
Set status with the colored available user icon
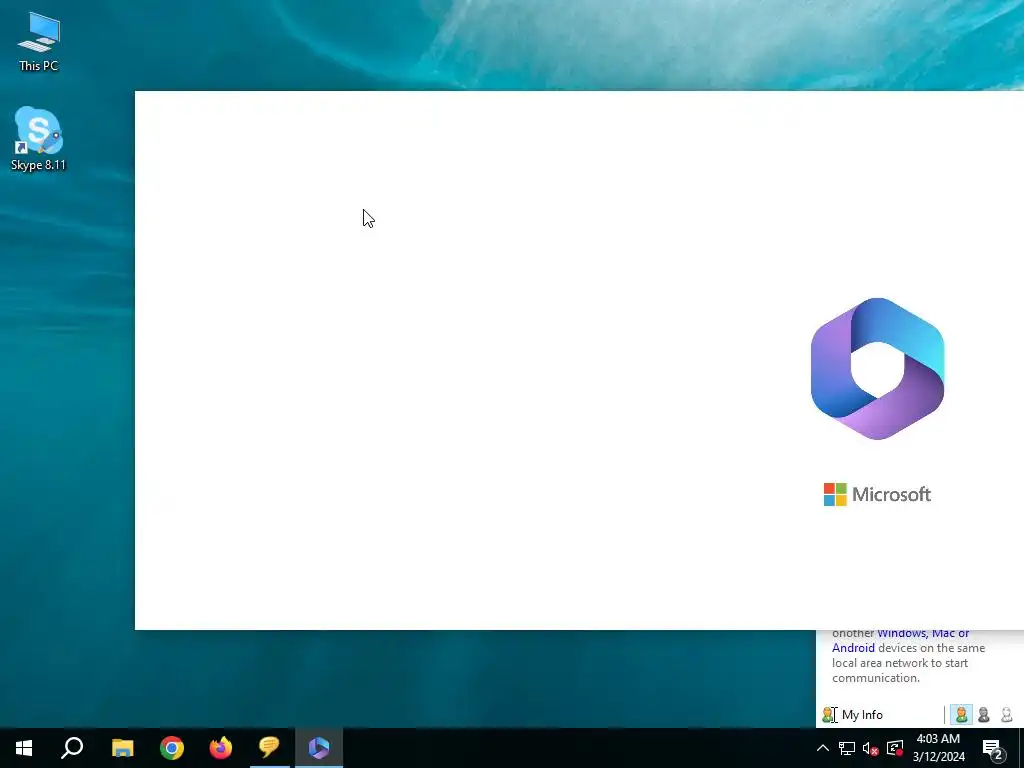961,715
